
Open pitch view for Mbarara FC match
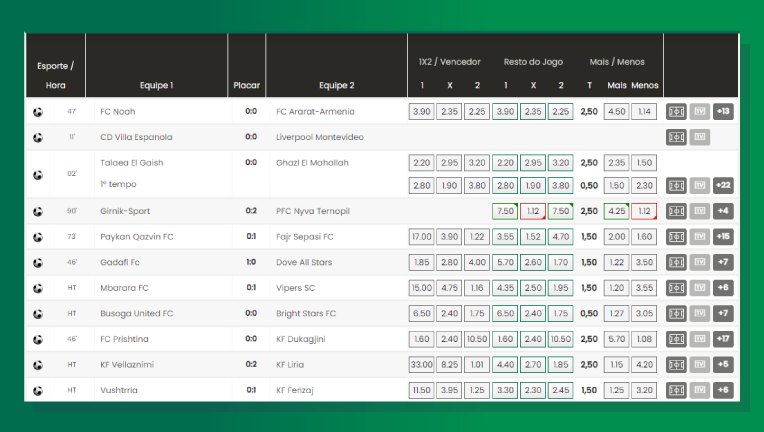(676, 288)
